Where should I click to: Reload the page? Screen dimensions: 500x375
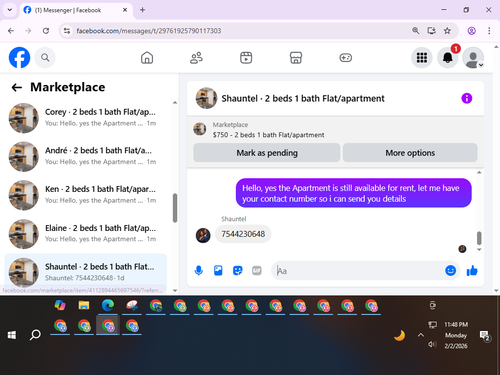[x=46, y=31]
